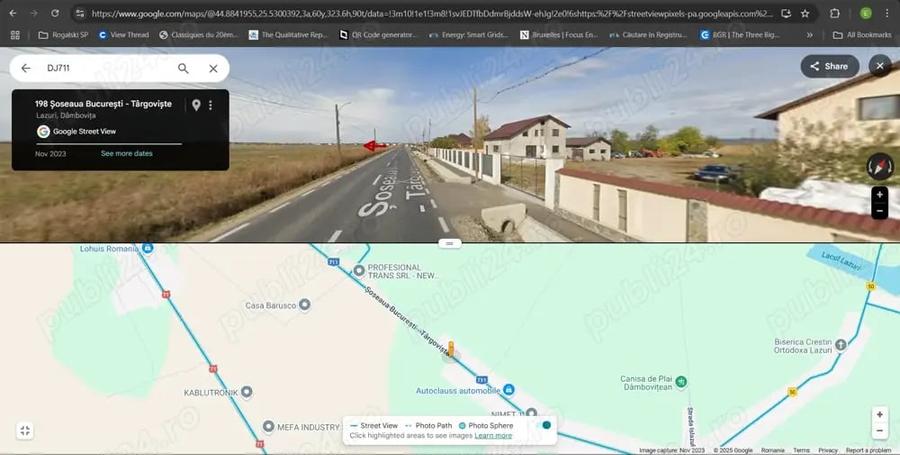Open the browser extensions puzzle icon
The image size is (900, 455).
click(835, 13)
